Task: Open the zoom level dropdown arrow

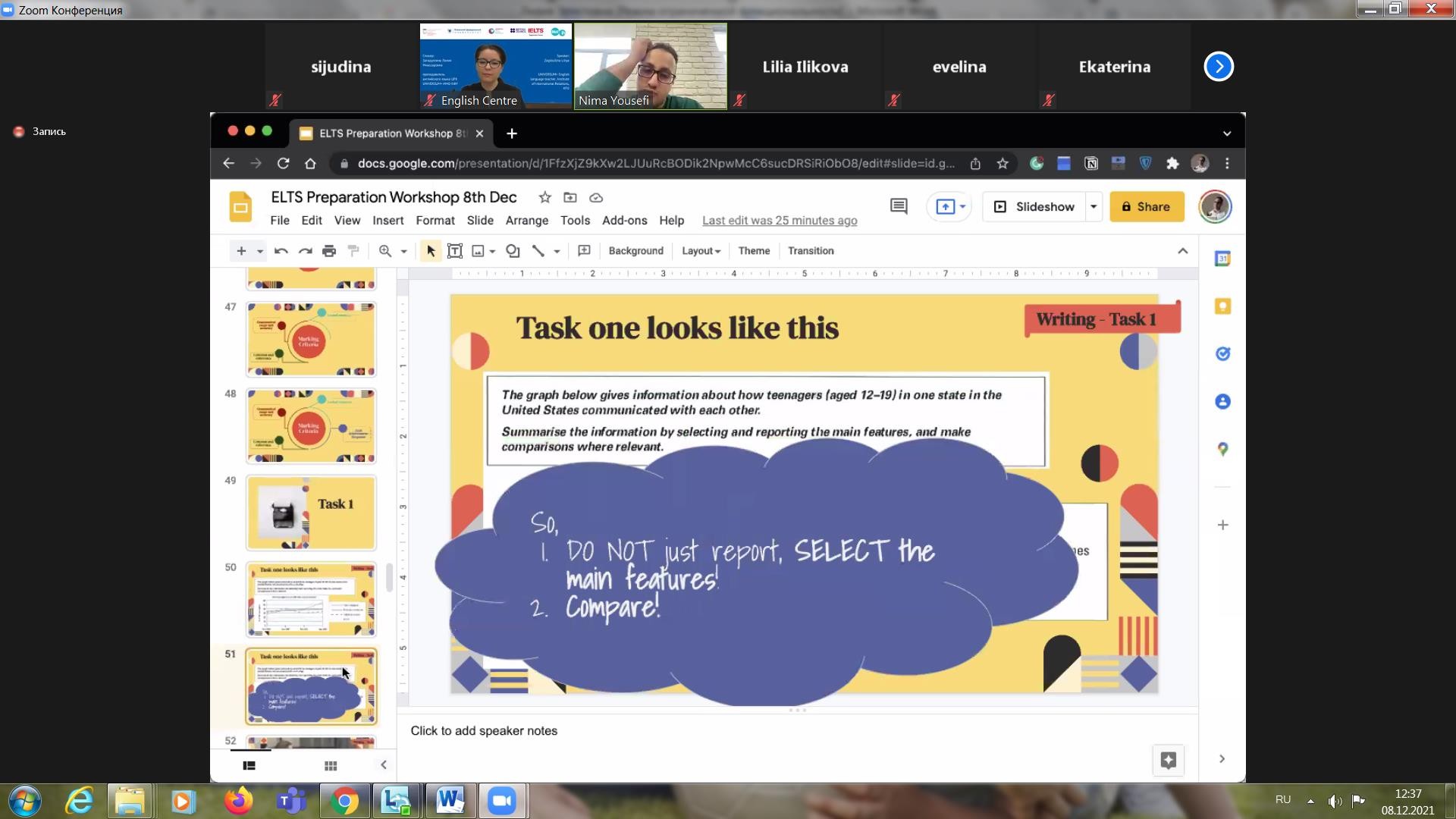Action: [403, 251]
